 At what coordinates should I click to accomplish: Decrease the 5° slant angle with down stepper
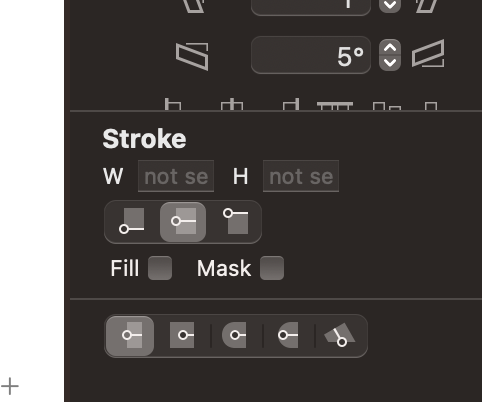pyautogui.click(x=390, y=63)
